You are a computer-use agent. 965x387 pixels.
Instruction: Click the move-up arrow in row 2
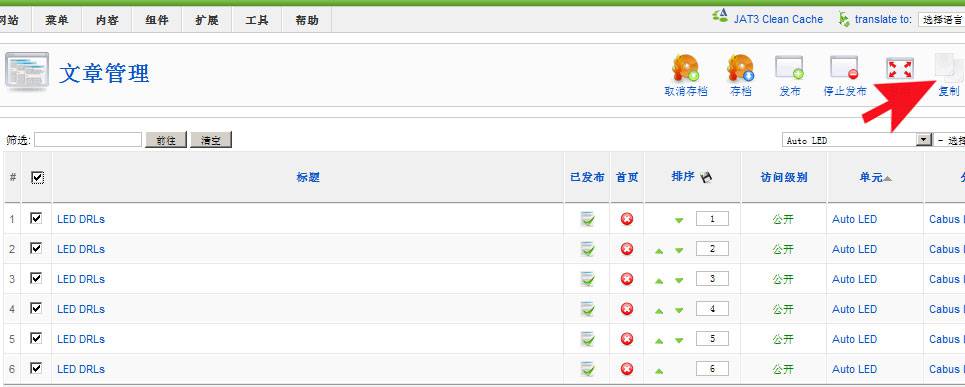coord(659,250)
